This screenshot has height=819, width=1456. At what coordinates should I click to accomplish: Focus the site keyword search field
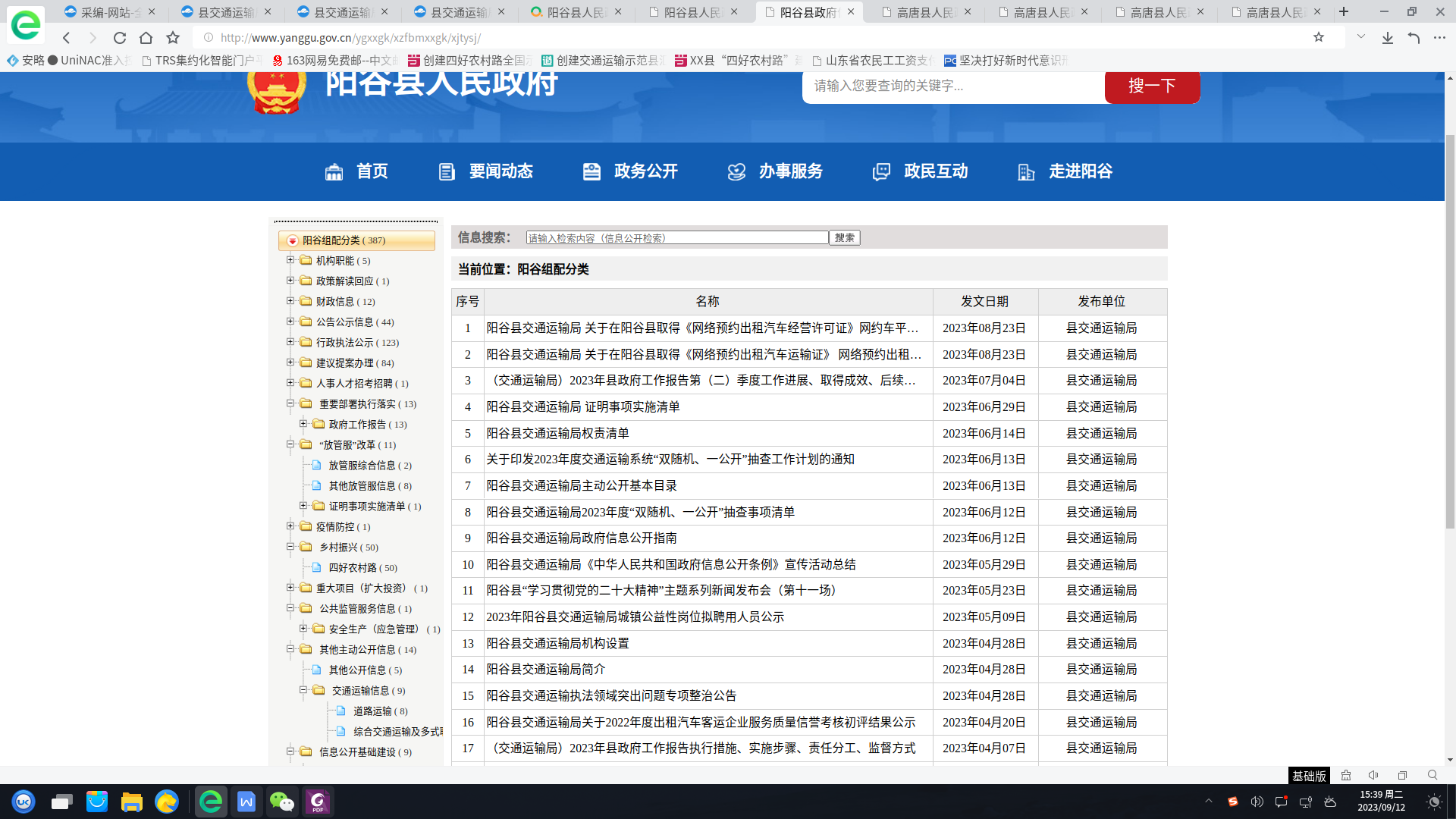(953, 86)
